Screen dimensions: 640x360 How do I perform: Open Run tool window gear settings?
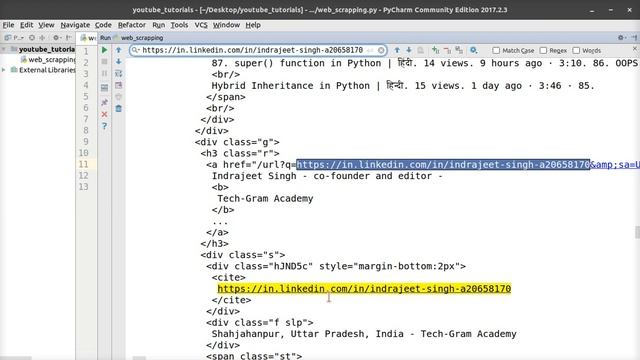[621, 38]
